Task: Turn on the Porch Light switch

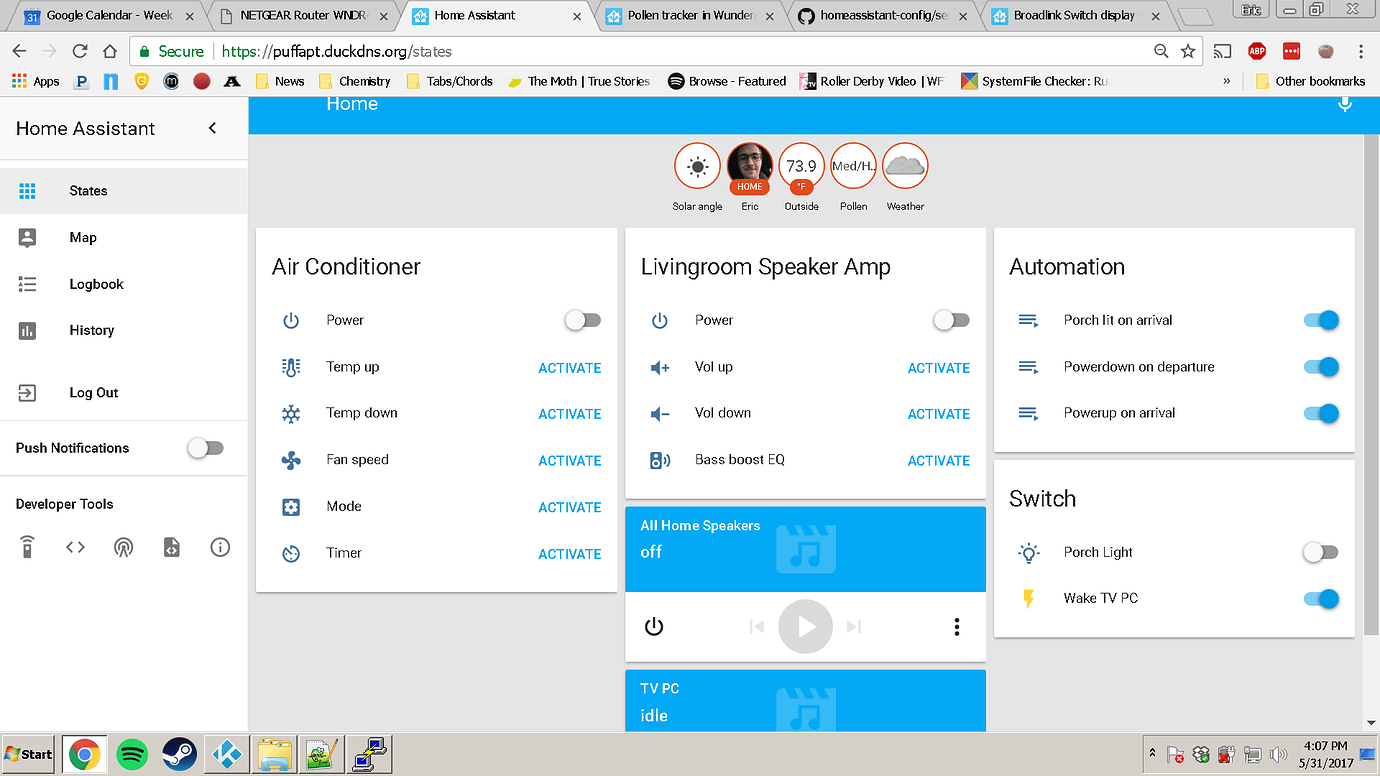Action: point(1320,552)
